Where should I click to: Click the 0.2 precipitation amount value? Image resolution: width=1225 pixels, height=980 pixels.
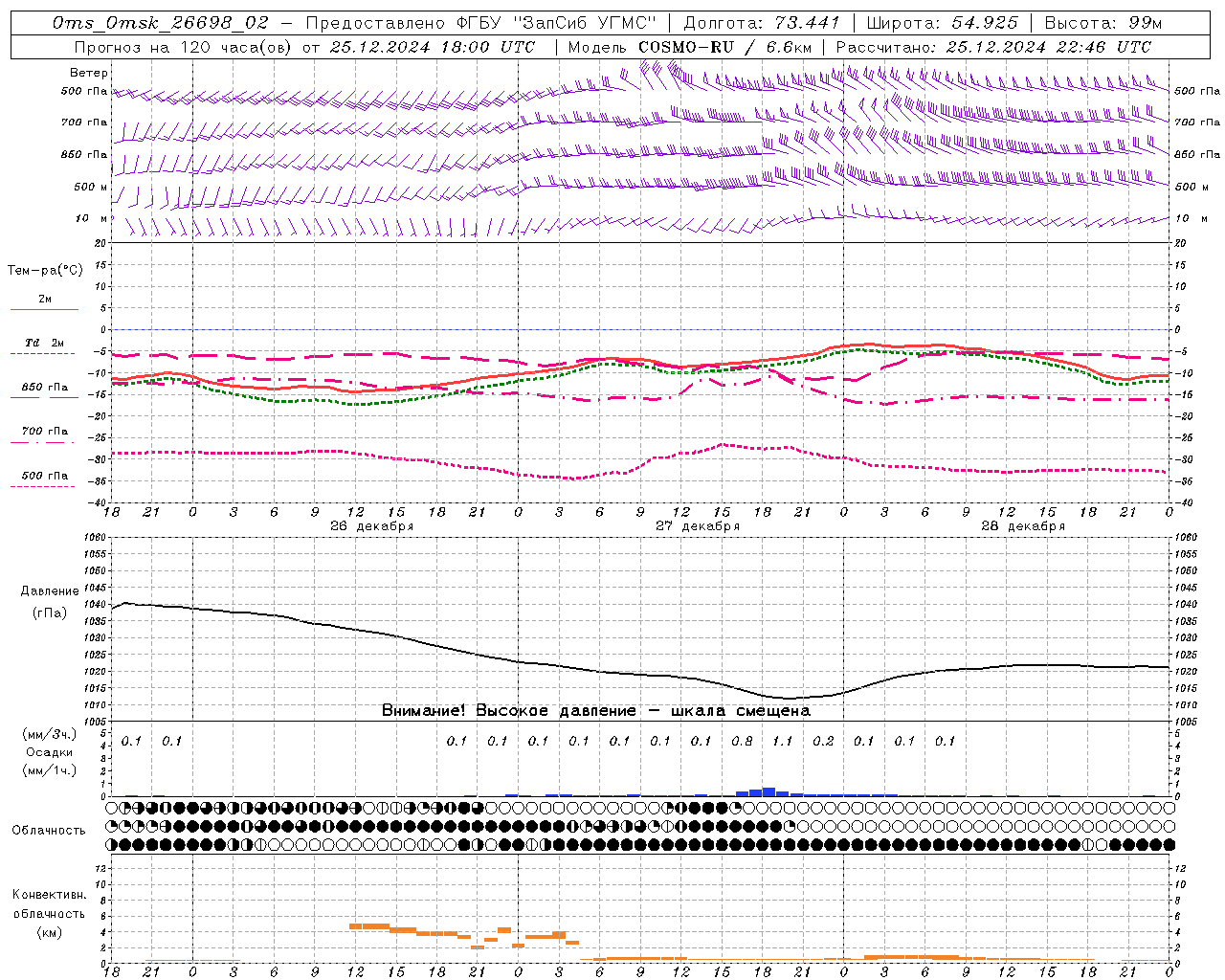point(823,742)
